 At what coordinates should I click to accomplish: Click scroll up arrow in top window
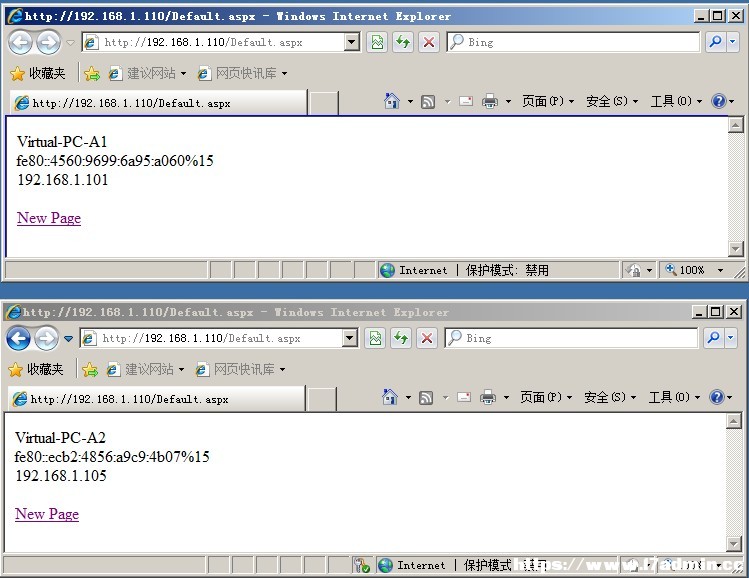[x=736, y=125]
